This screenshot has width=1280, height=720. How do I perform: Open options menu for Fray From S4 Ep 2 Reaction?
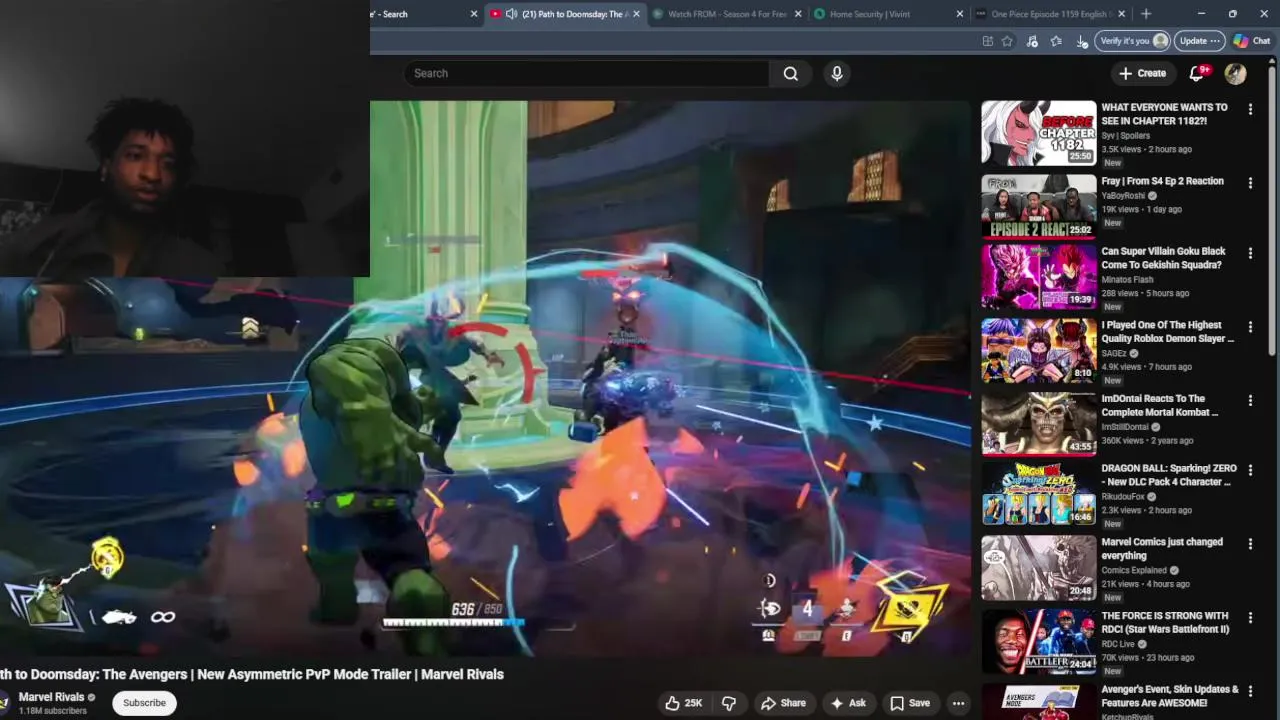1250,183
